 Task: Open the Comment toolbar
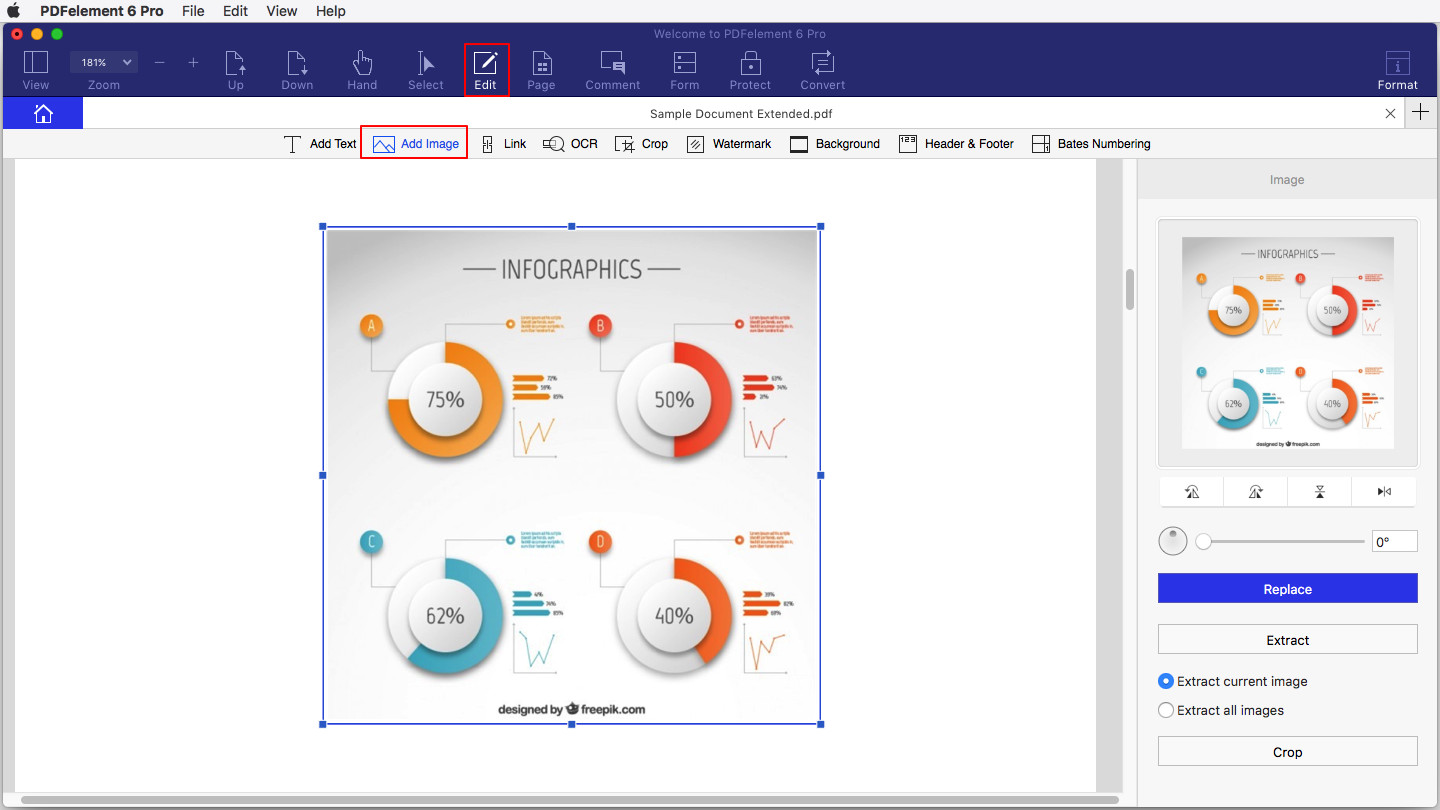612,70
